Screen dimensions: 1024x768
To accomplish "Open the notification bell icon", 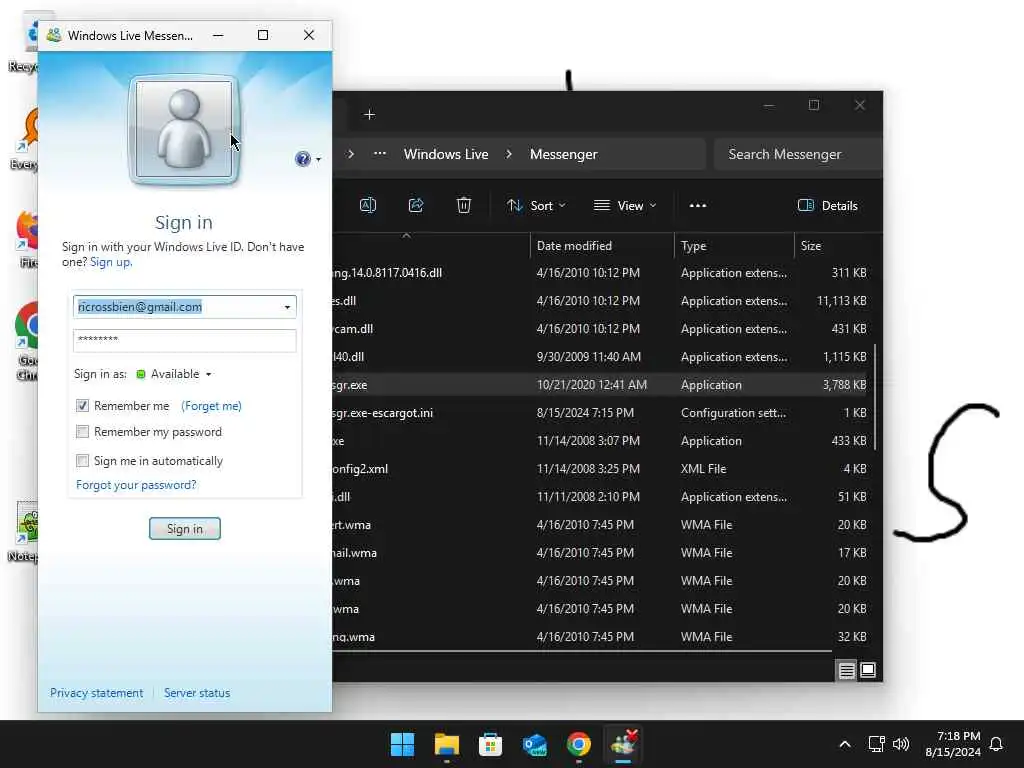I will [x=996, y=744].
